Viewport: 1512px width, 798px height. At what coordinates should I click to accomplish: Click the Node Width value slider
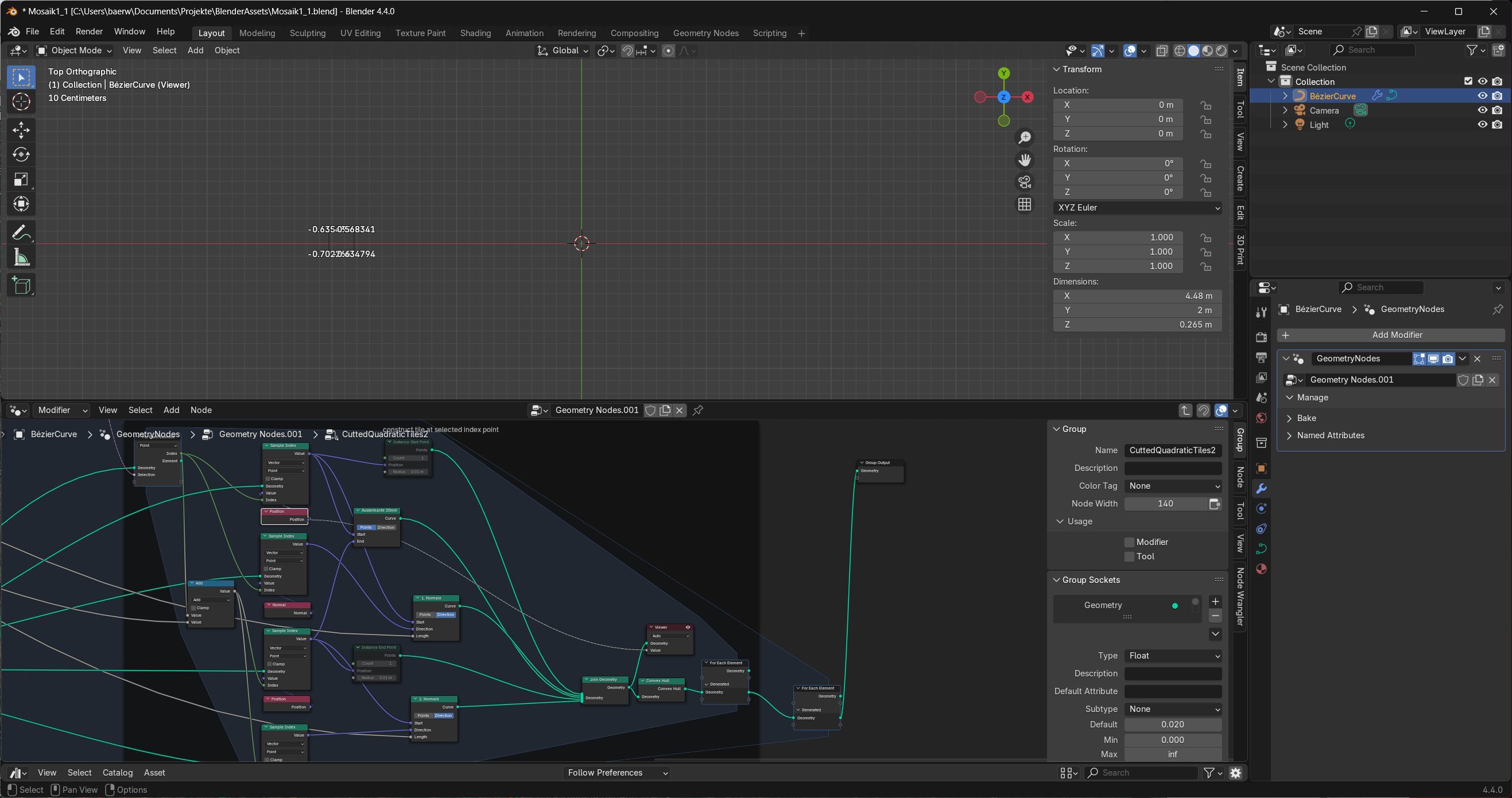[1165, 504]
